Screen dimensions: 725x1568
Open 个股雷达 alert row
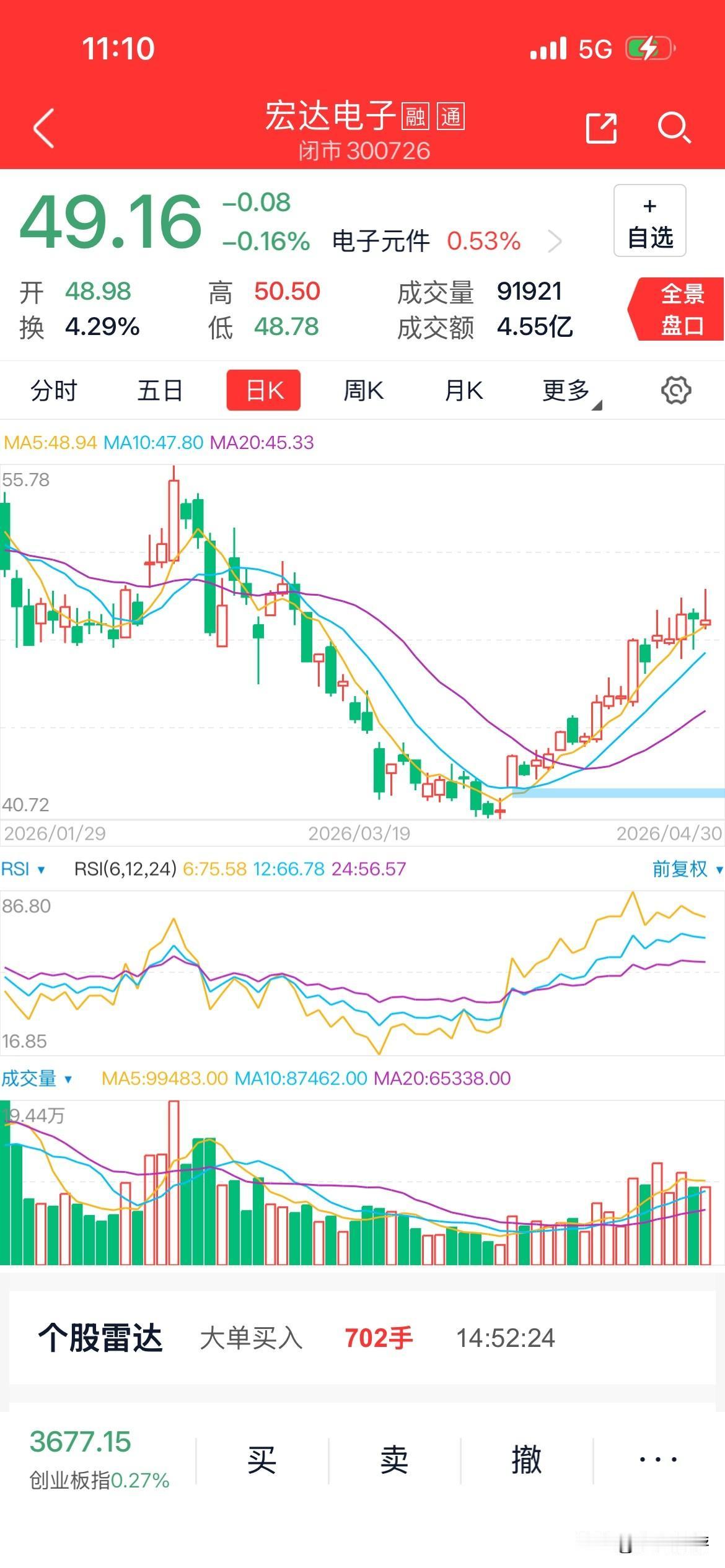click(362, 1338)
